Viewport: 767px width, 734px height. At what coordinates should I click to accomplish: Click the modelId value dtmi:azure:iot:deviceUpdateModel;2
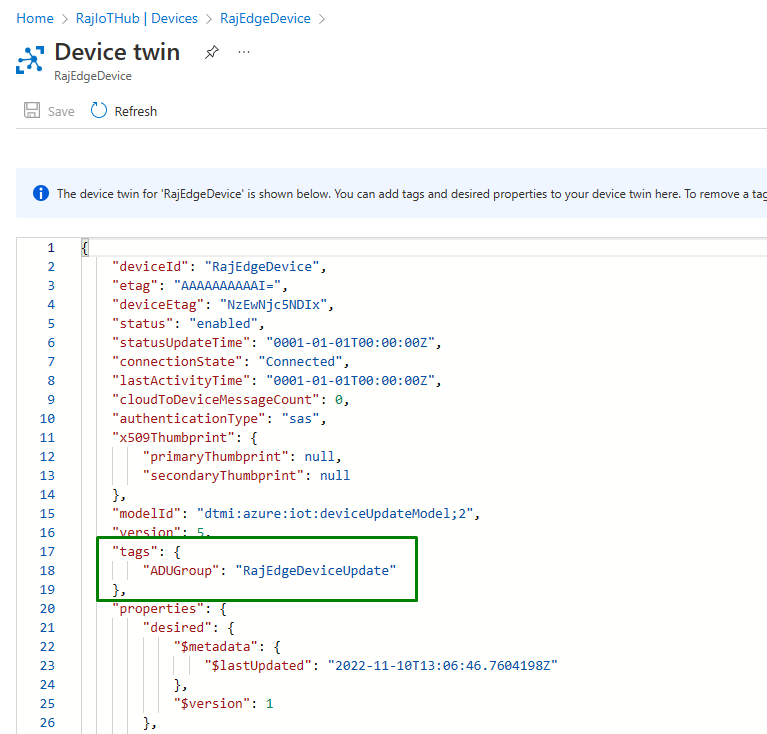coord(335,514)
